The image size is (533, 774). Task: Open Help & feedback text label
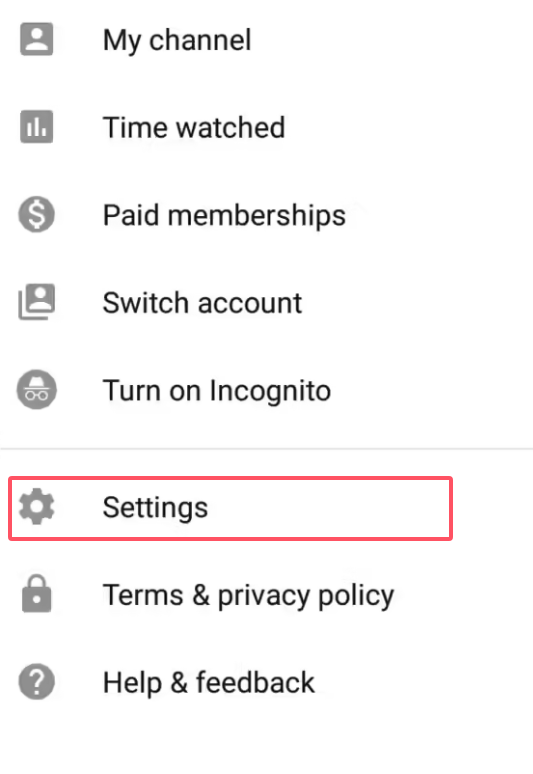[x=209, y=683]
